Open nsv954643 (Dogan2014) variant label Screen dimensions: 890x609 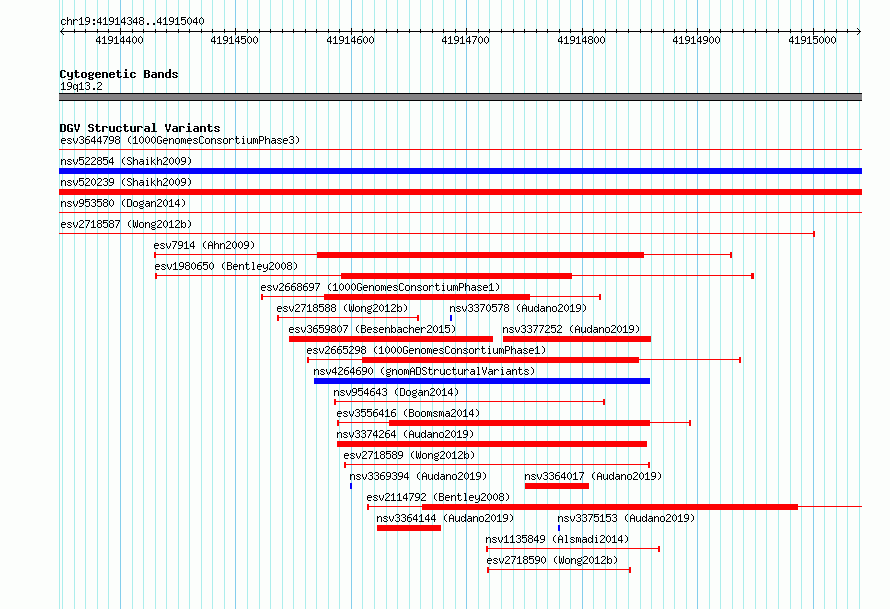[396, 392]
